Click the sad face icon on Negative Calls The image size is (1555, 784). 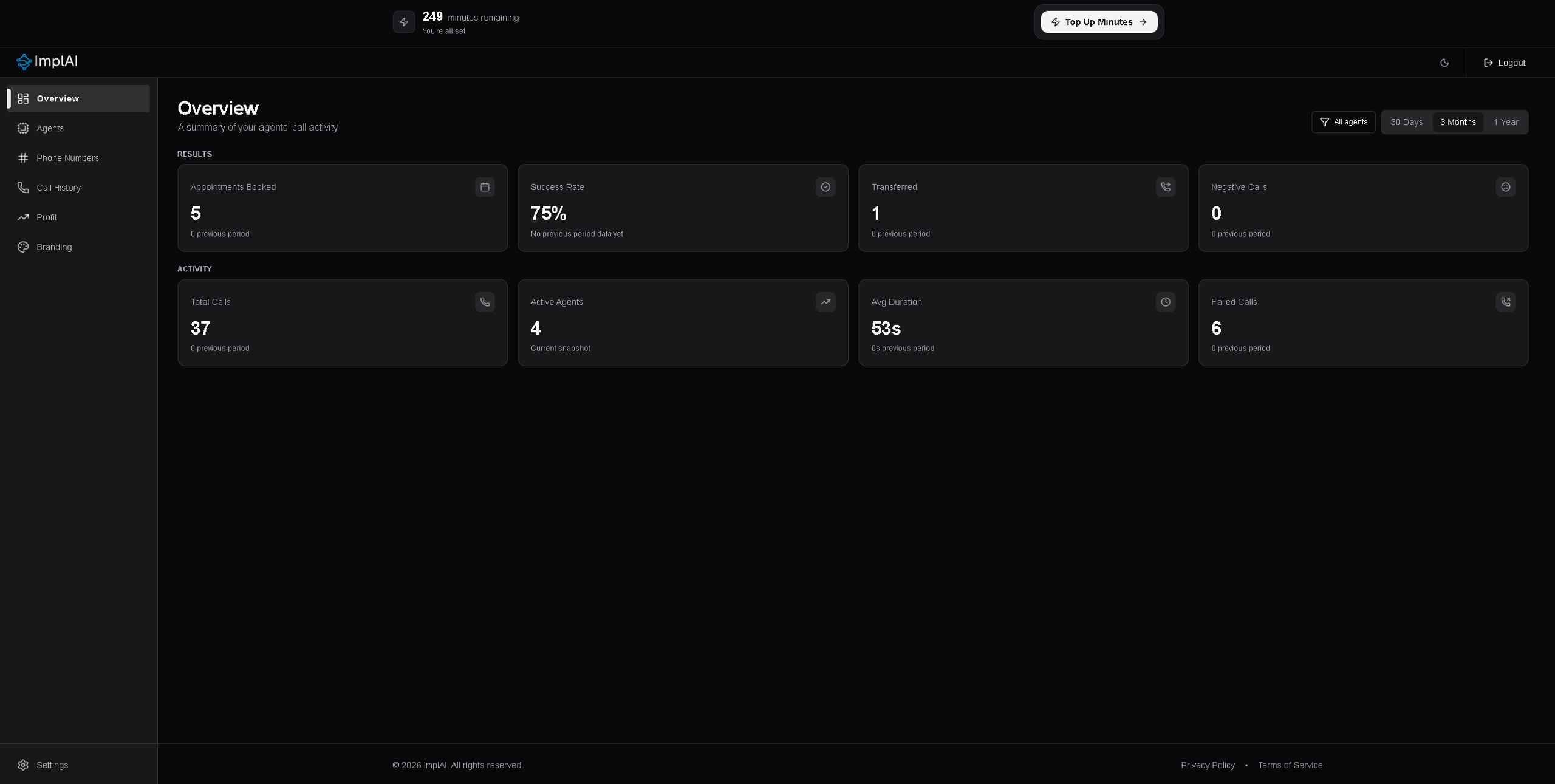(1506, 187)
